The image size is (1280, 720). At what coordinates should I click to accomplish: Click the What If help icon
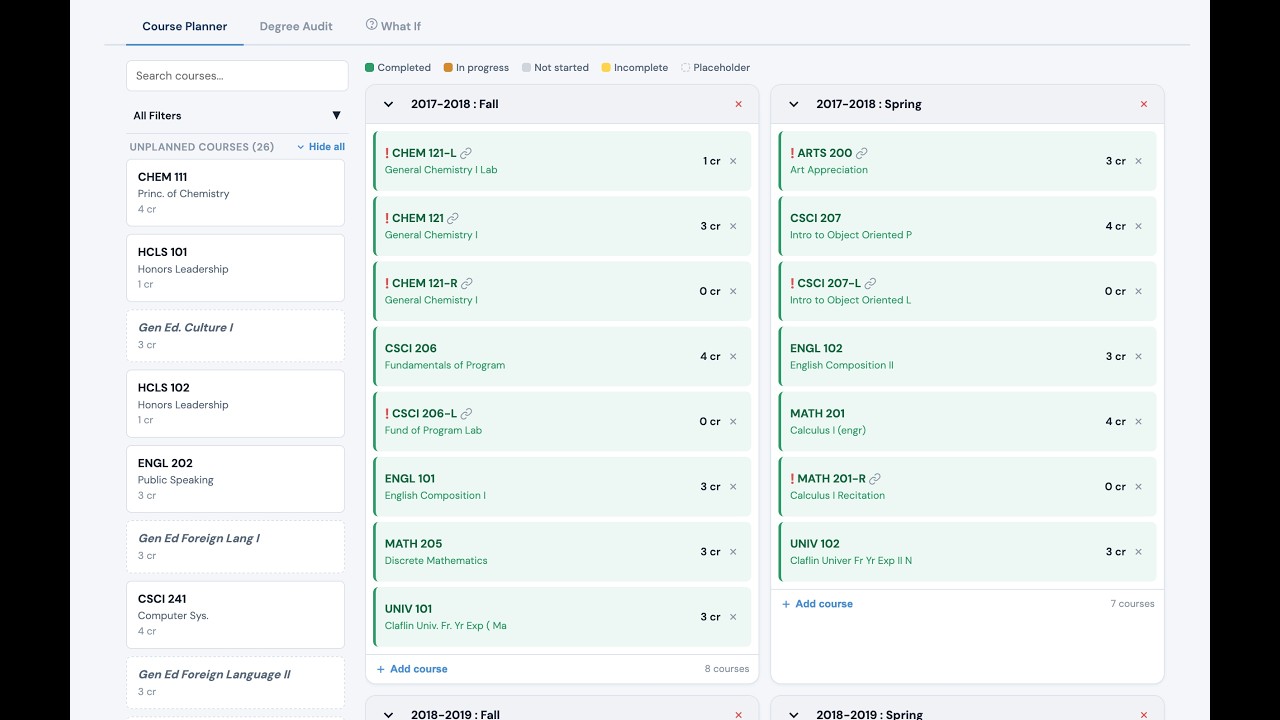point(371,25)
